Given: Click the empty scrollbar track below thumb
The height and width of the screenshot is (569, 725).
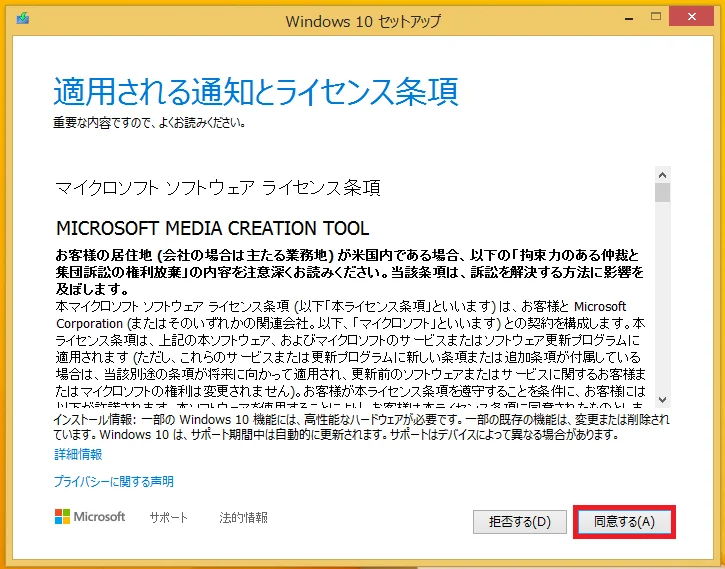Looking at the screenshot, I should click(661, 300).
